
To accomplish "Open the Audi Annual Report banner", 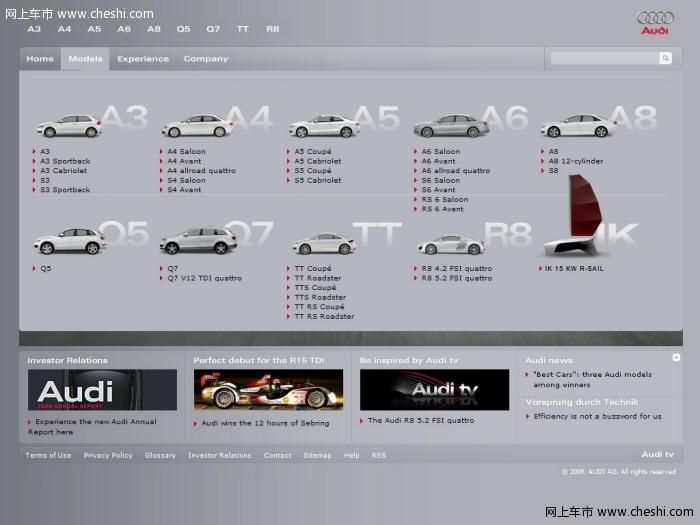I will (102, 390).
